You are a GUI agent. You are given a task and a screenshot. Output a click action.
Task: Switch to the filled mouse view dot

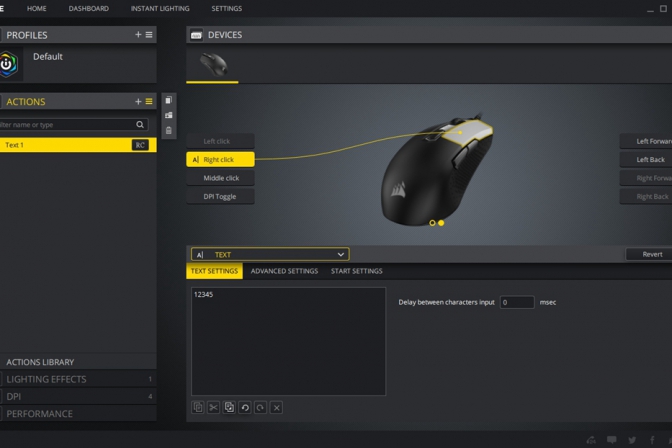tap(441, 223)
